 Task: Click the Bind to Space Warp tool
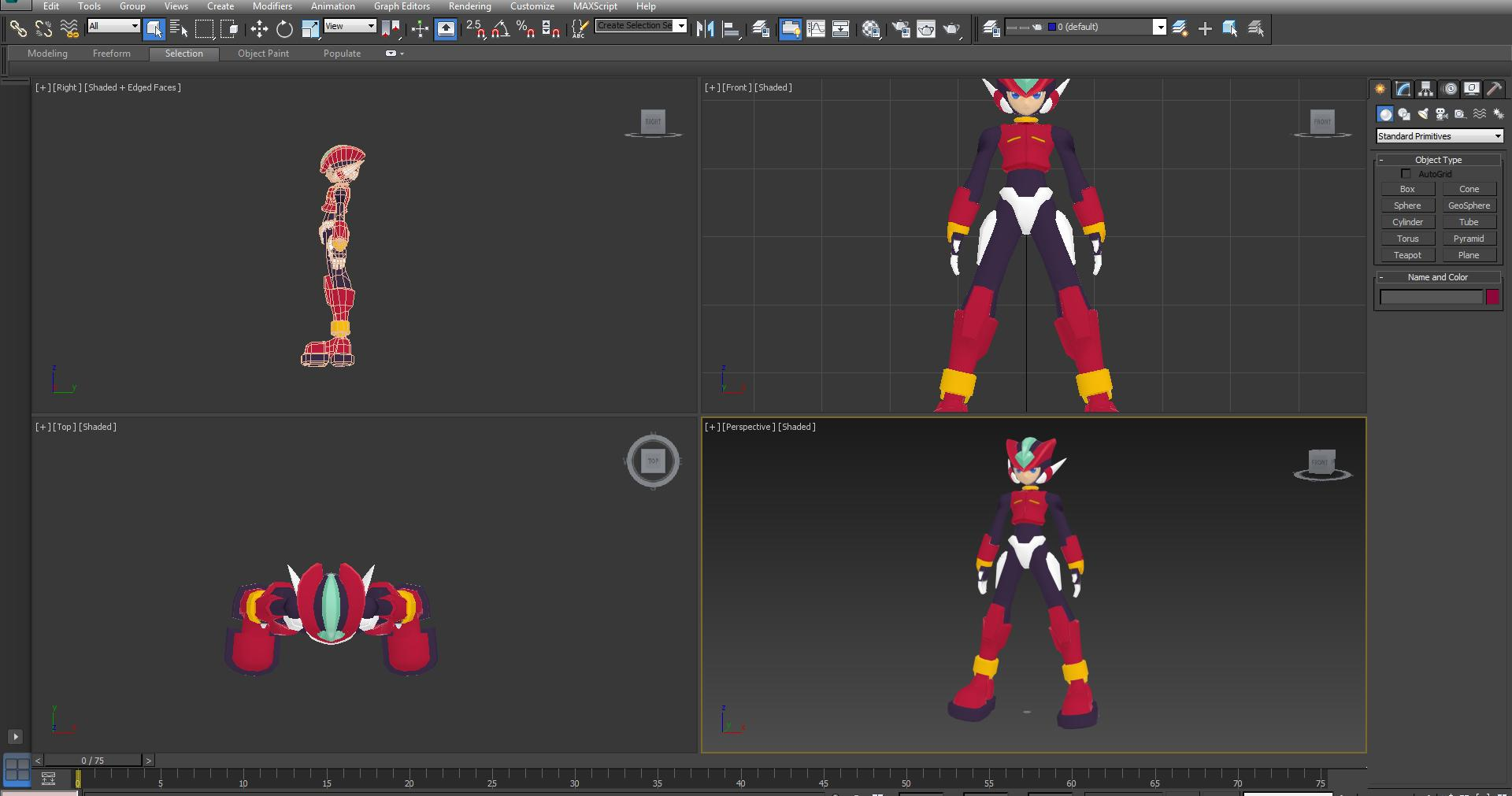[x=69, y=29]
